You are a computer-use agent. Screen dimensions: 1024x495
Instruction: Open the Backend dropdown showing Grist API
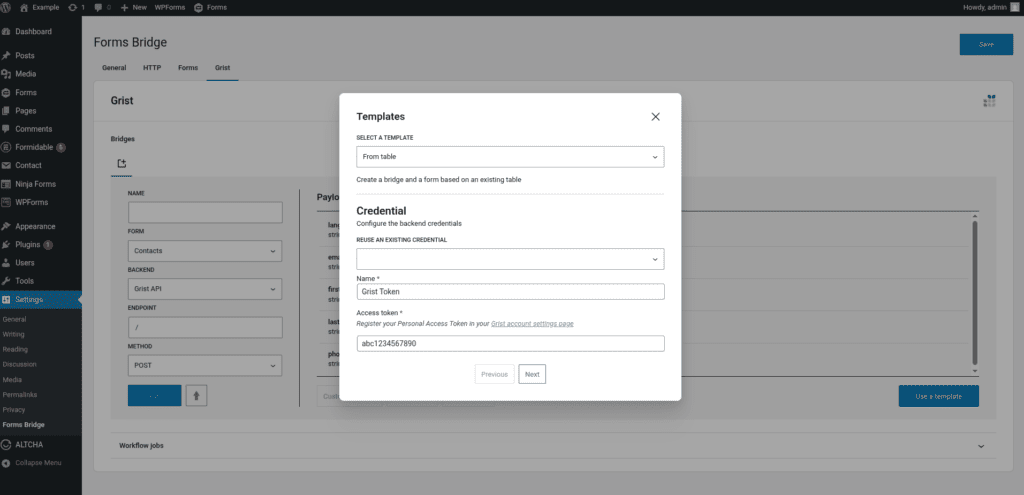pos(205,289)
